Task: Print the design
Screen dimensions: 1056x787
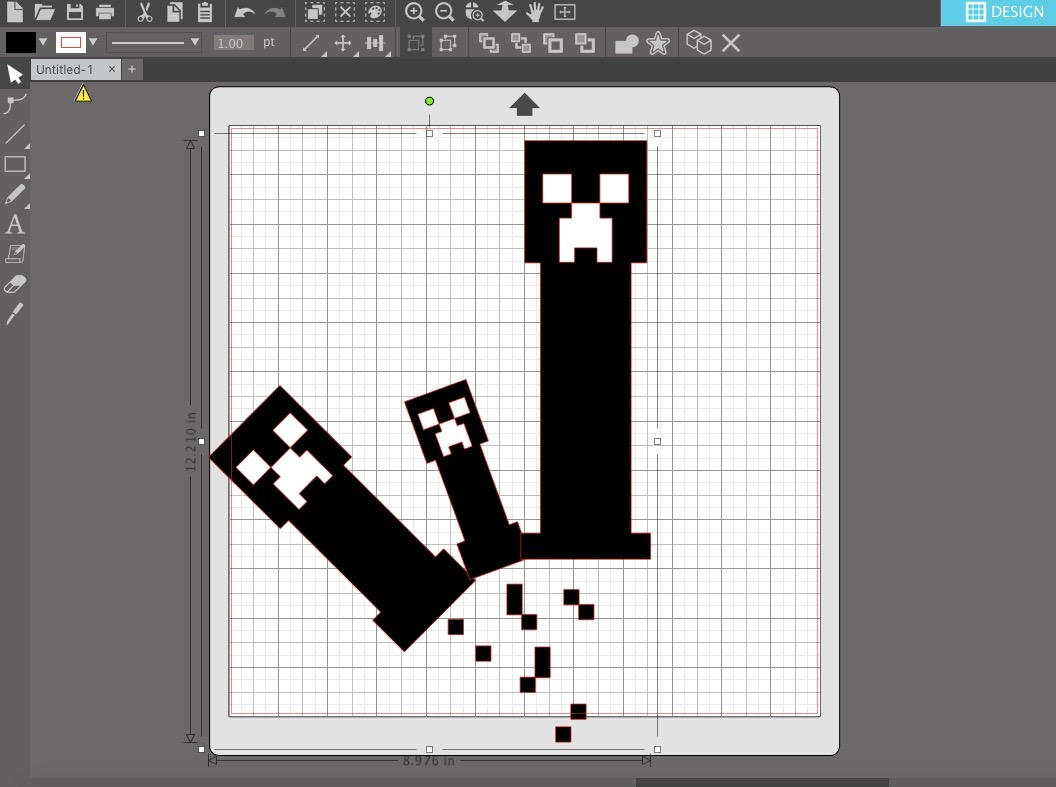Action: (105, 11)
